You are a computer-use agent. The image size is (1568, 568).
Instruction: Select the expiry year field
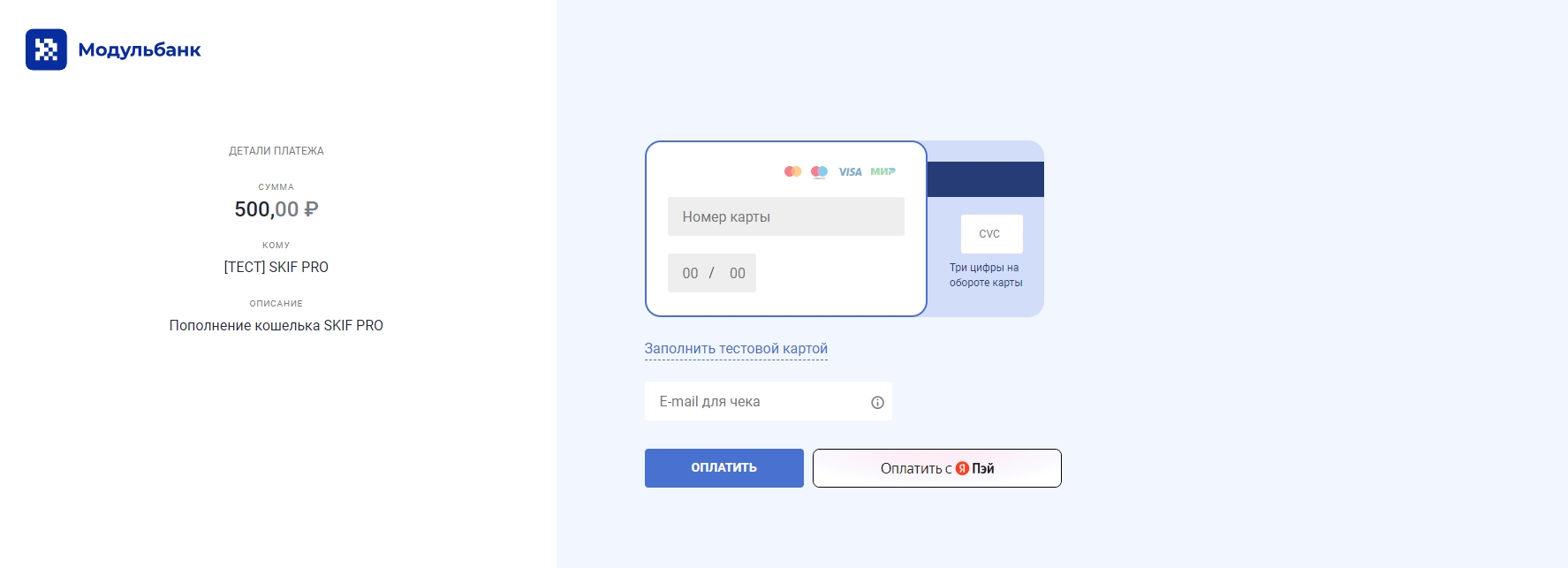point(738,273)
